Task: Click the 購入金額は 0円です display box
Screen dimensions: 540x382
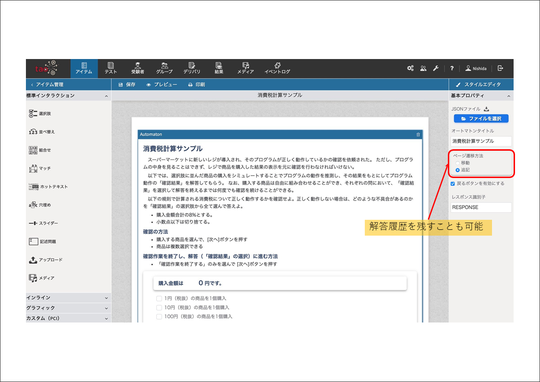Action: coord(280,283)
